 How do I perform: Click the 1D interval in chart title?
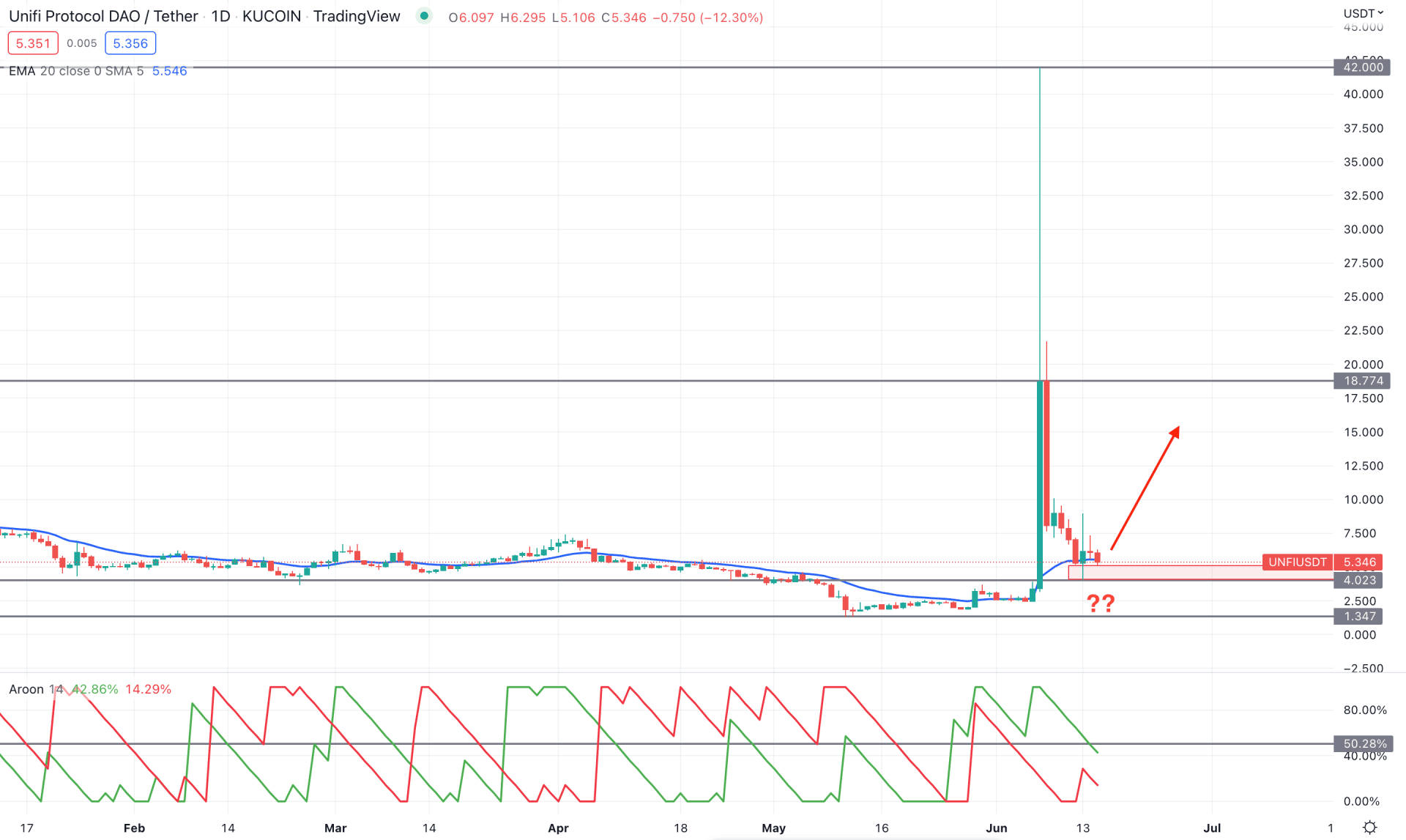click(x=220, y=16)
